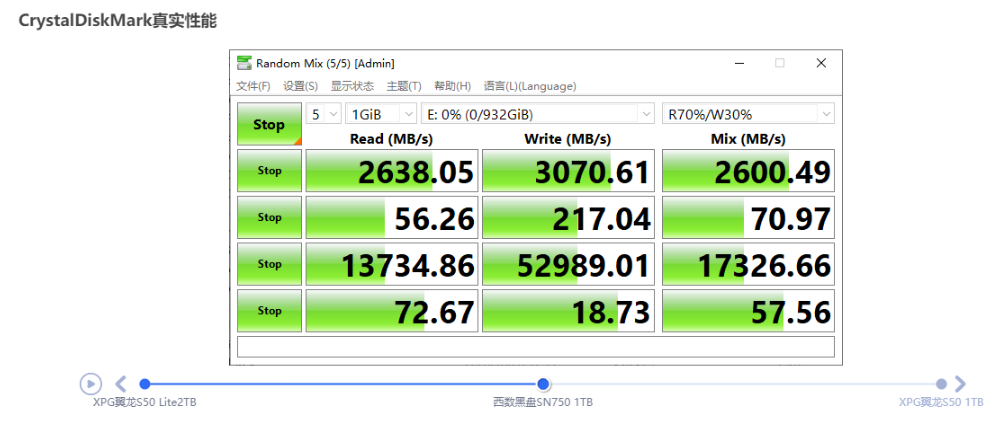This screenshot has height=429, width=1006.
Task: Open the 主题(T) menu
Action: coord(404,86)
